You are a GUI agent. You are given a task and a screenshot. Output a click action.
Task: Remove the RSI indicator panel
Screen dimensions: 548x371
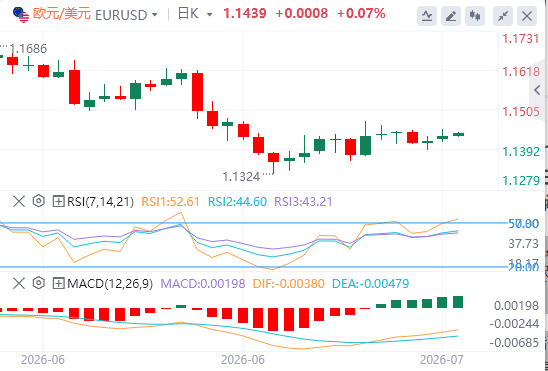pos(19,202)
